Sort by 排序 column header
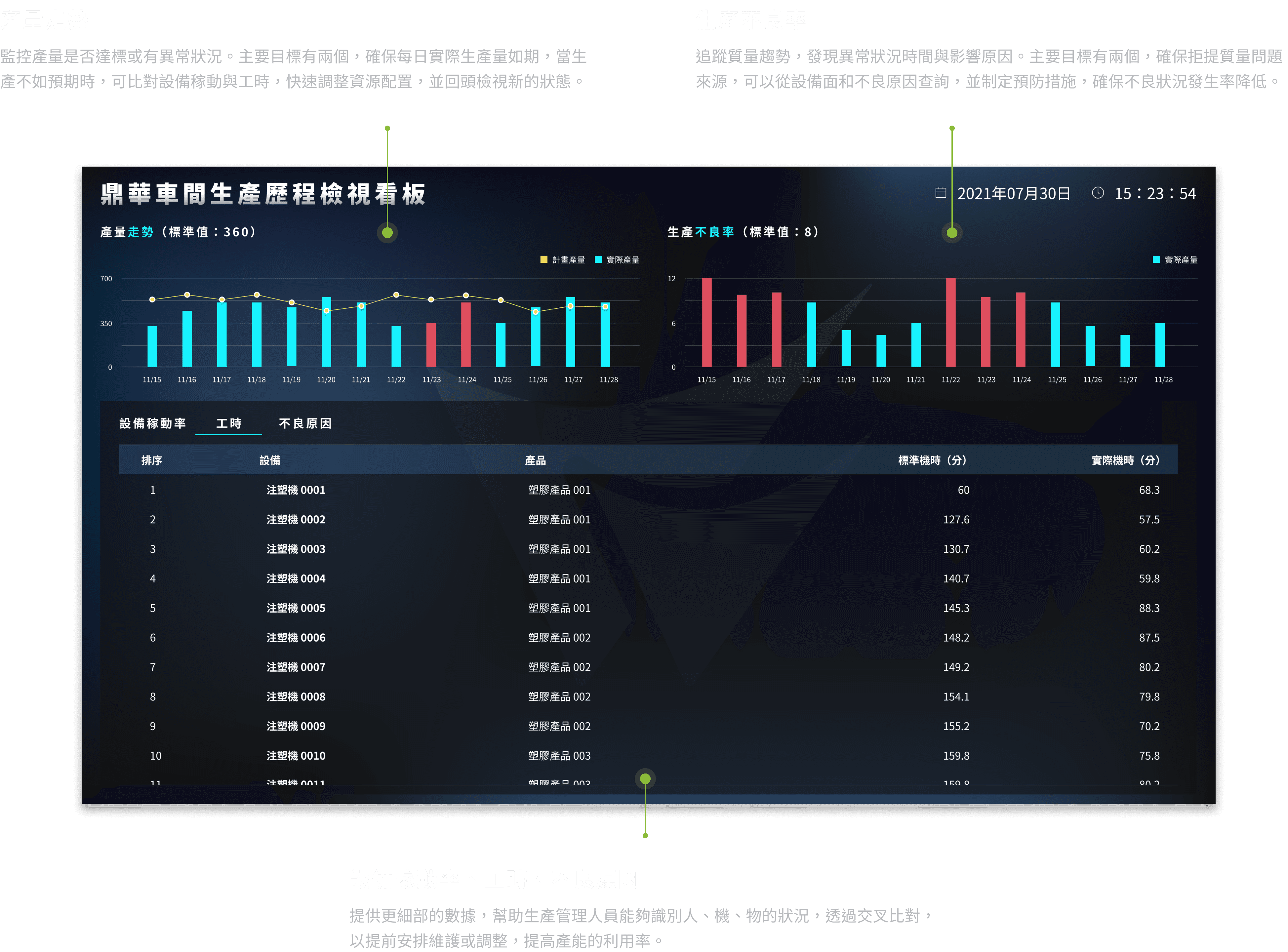Viewport: 1288px width, 952px height. coord(151,460)
